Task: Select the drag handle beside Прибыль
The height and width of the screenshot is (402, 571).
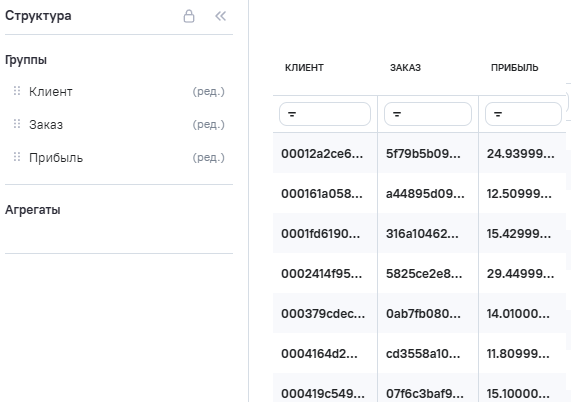Action: click(x=17, y=157)
